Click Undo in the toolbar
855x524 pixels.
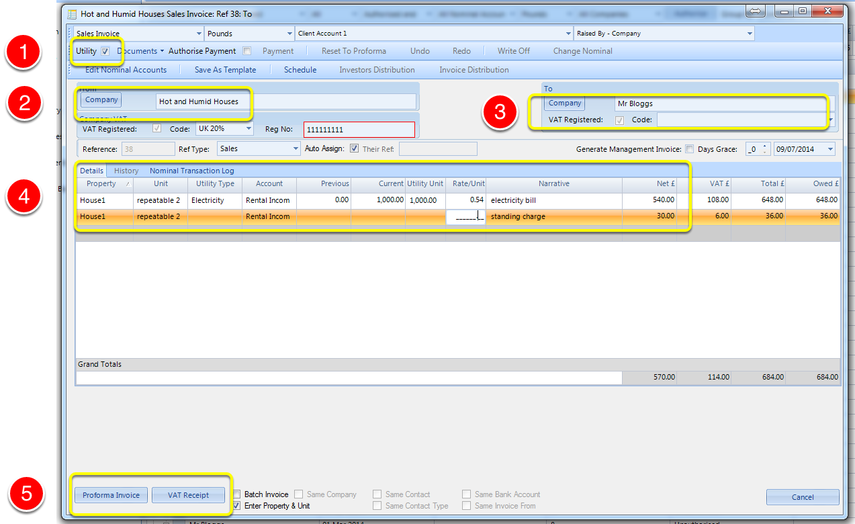(x=420, y=51)
